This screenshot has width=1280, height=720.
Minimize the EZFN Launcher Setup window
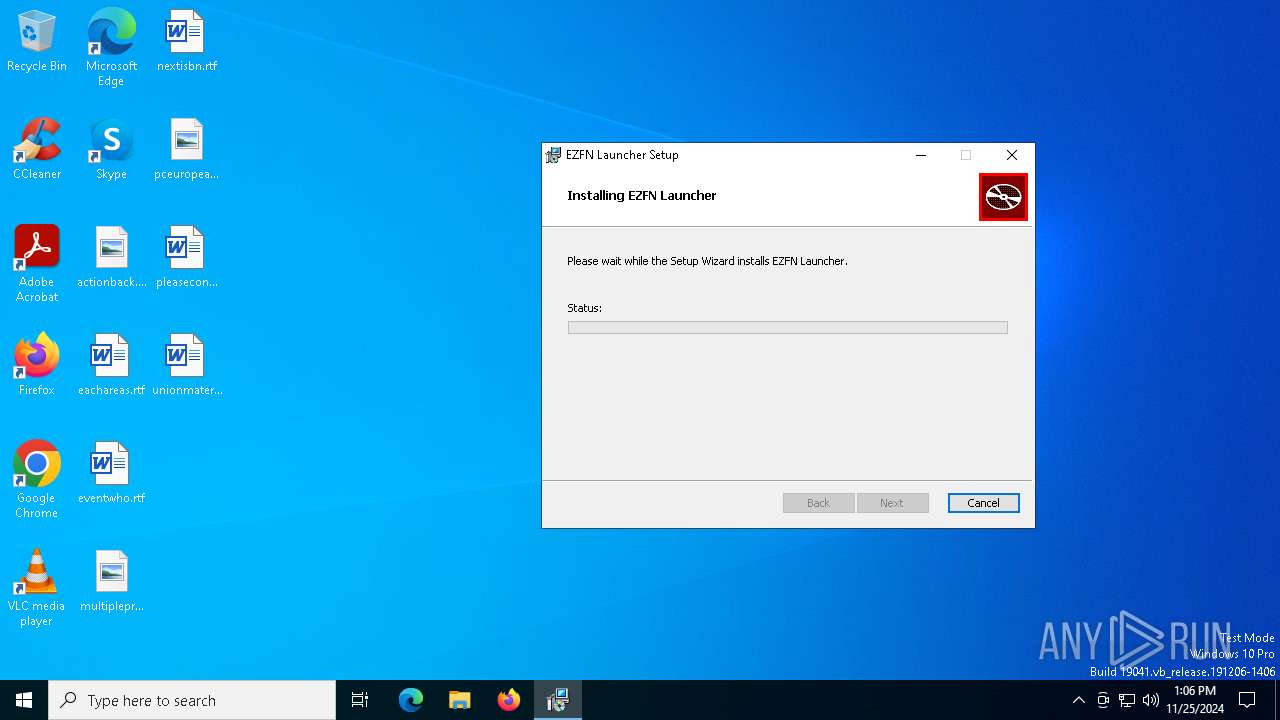coord(921,155)
